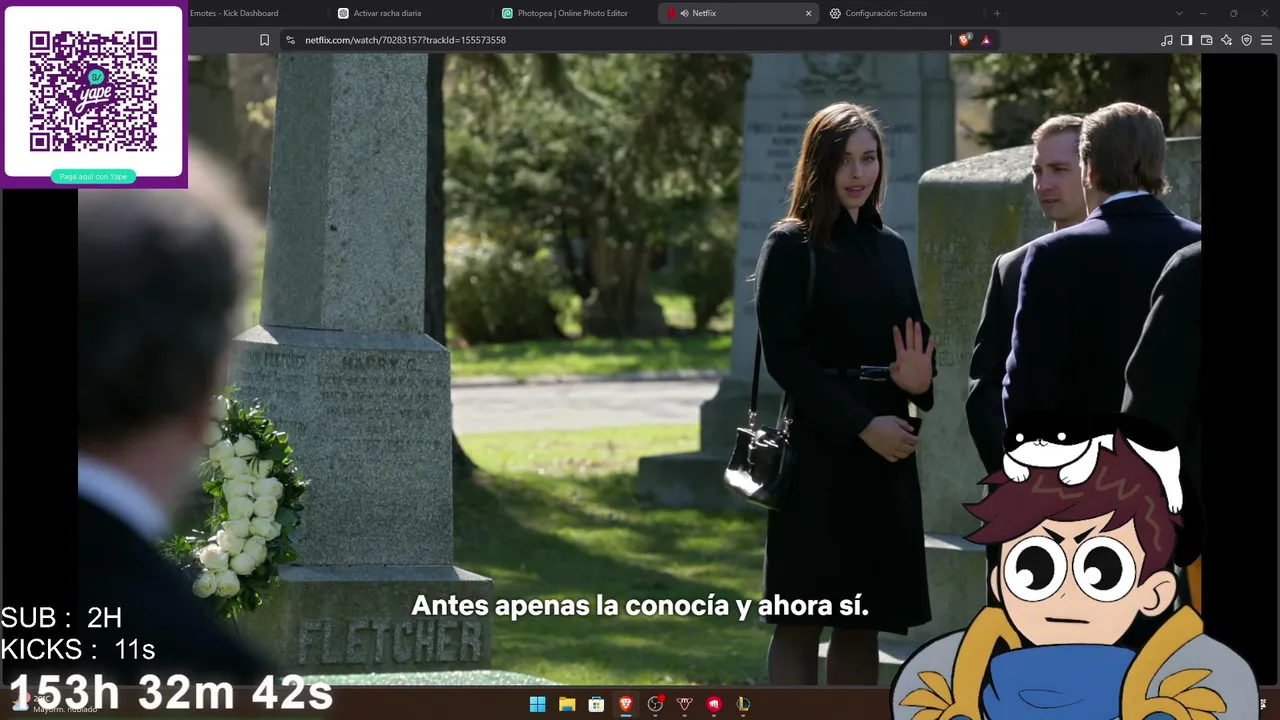Open the Brave VPN shield icon
The height and width of the screenshot is (720, 1280).
[1246, 40]
